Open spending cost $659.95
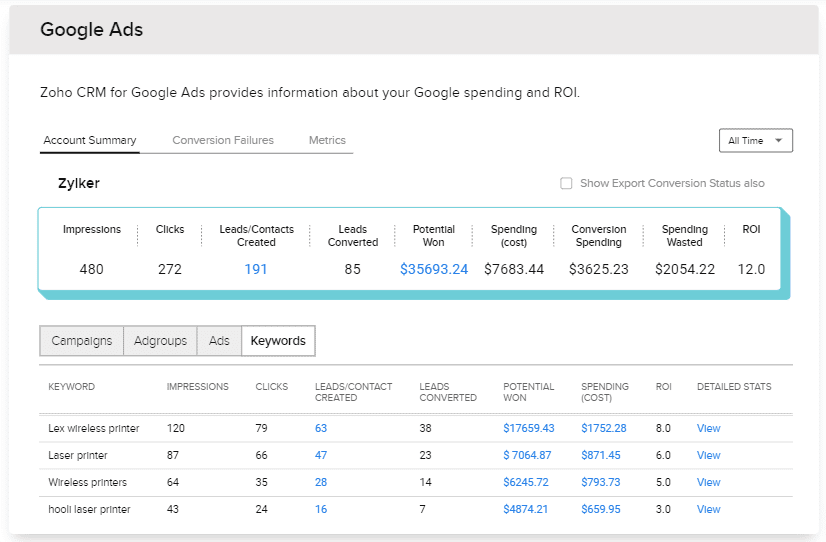This screenshot has width=826, height=542. [601, 509]
